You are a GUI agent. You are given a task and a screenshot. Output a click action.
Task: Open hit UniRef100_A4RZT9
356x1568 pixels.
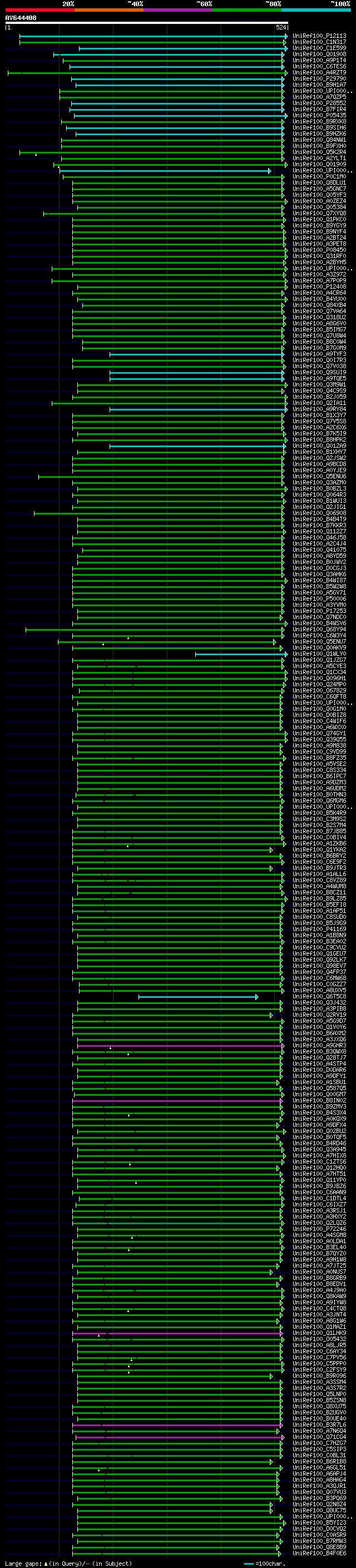319,73
